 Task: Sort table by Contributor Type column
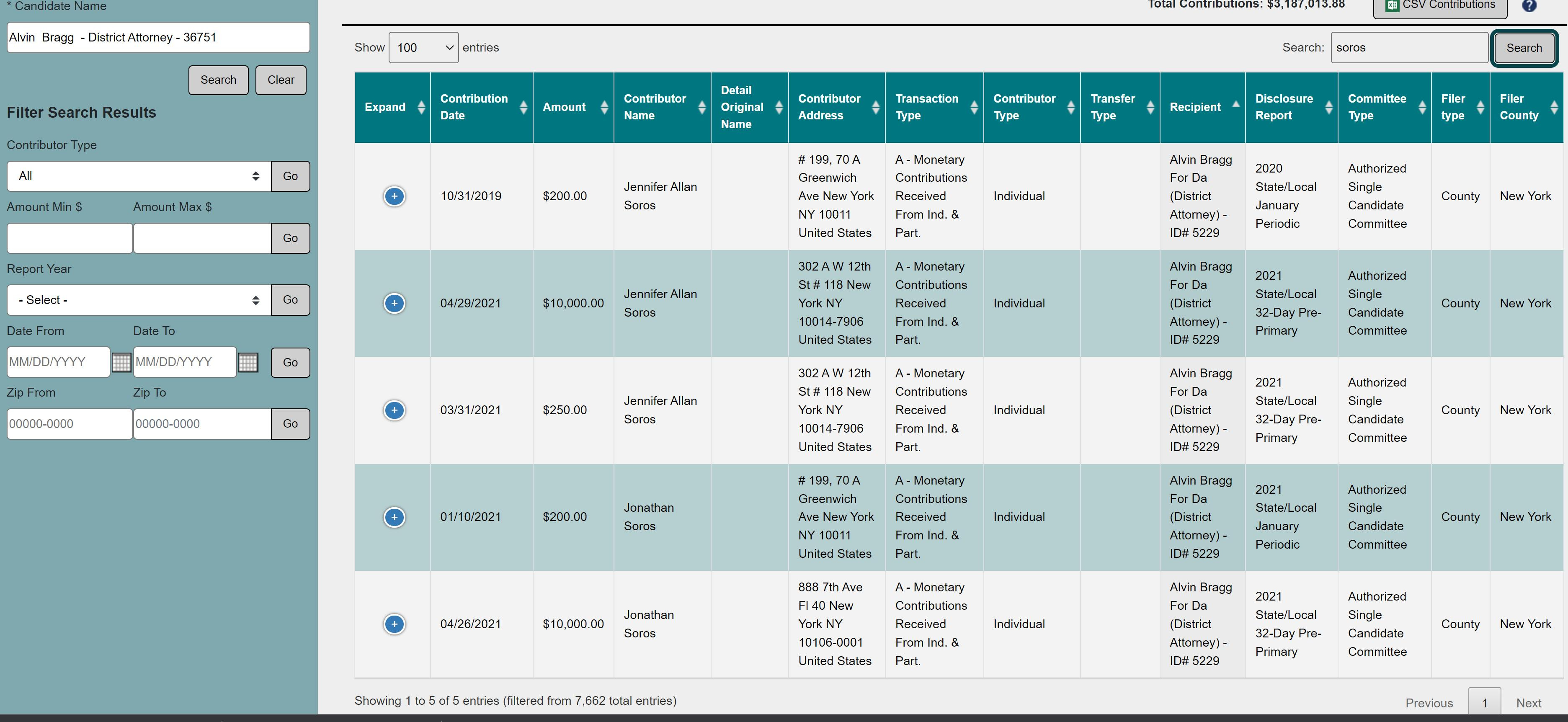(1032, 107)
